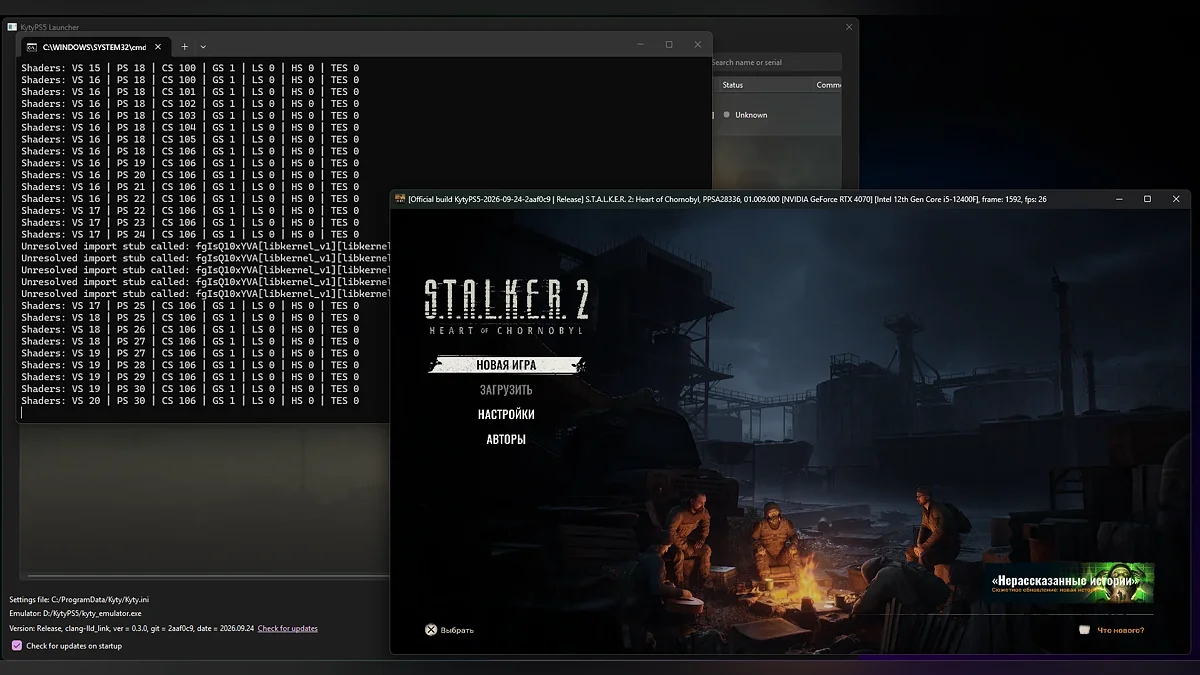Add a new terminal tab with plus
This screenshot has height=675, width=1200.
(184, 46)
